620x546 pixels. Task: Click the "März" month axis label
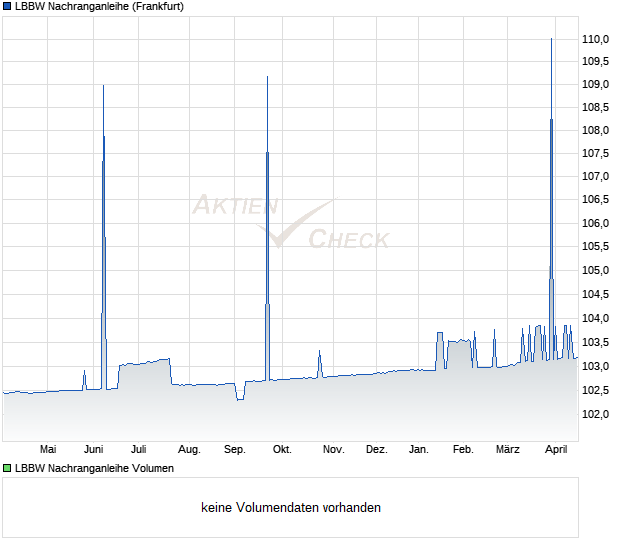(x=508, y=449)
